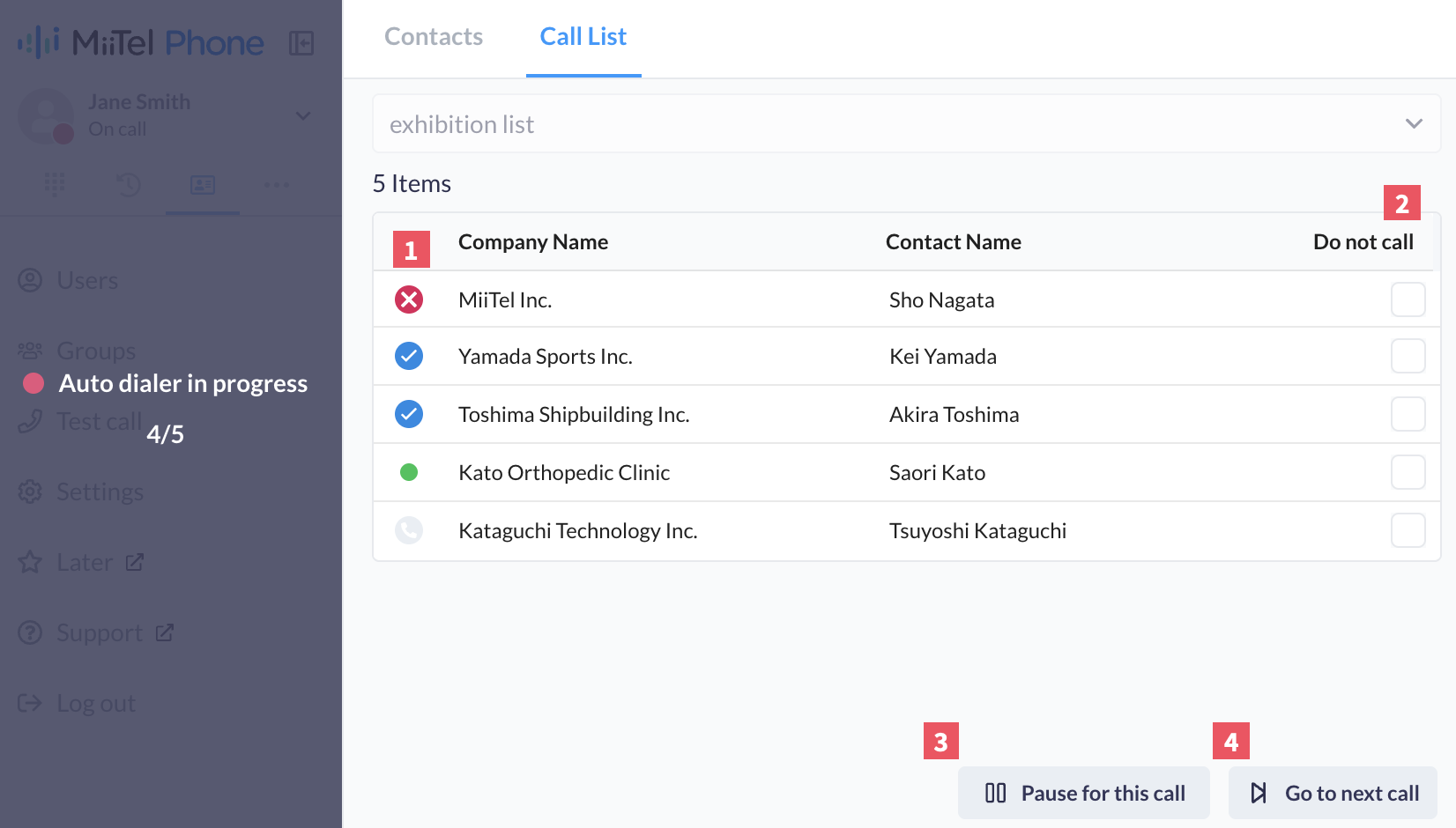Click the Contact Name column header

tap(954, 242)
